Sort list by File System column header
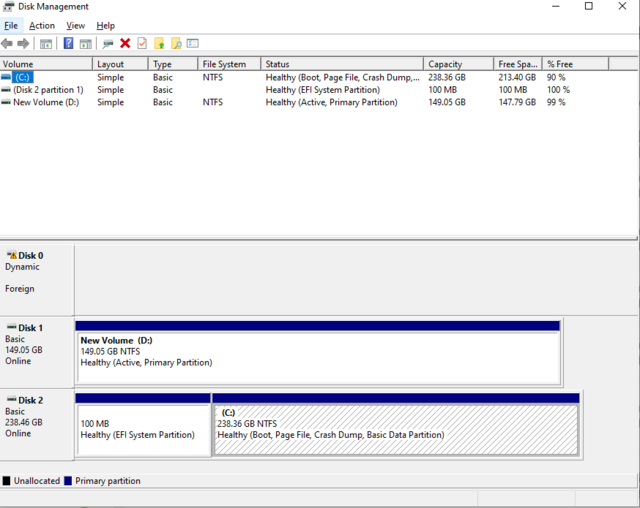 tap(224, 64)
